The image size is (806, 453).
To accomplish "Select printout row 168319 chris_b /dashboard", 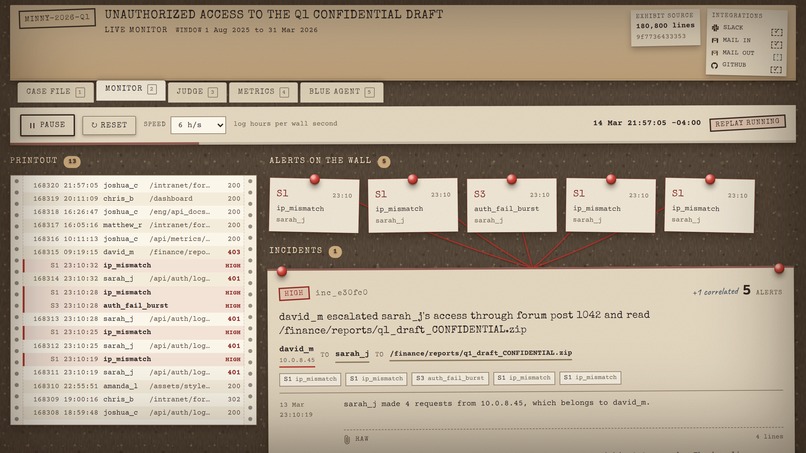I will tap(134, 198).
